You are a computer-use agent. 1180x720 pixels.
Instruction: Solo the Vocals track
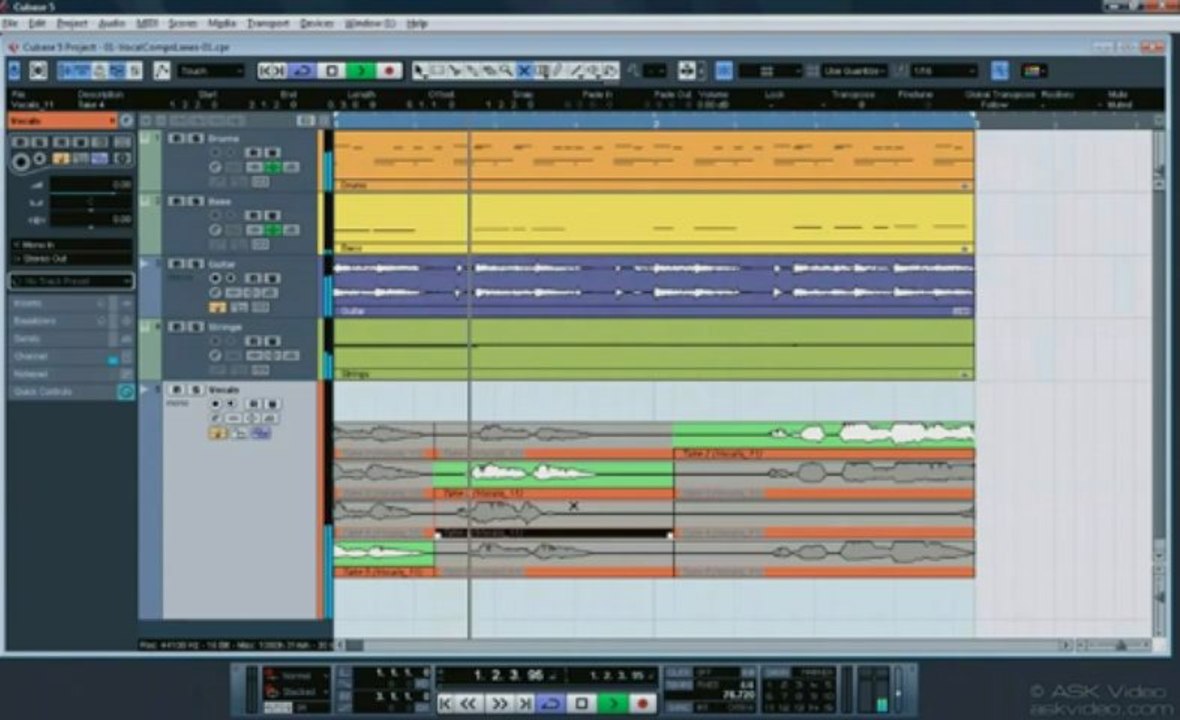click(x=196, y=390)
